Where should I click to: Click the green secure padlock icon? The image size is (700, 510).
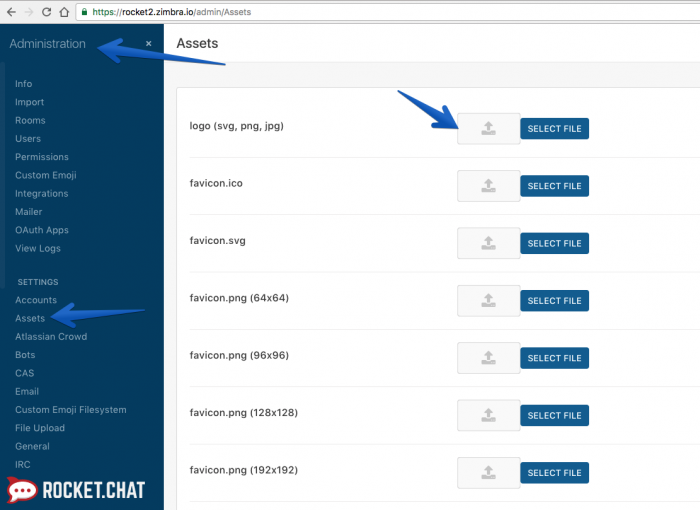coord(84,12)
